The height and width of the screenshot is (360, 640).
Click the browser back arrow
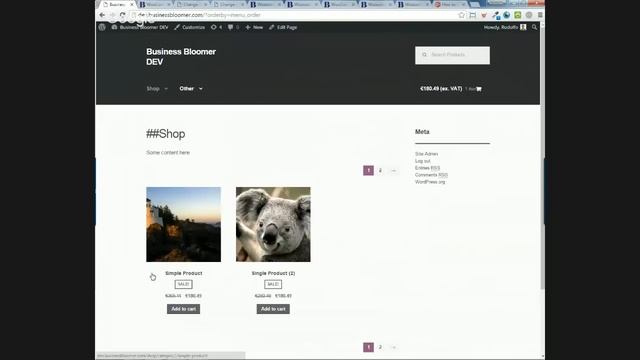coord(102,15)
